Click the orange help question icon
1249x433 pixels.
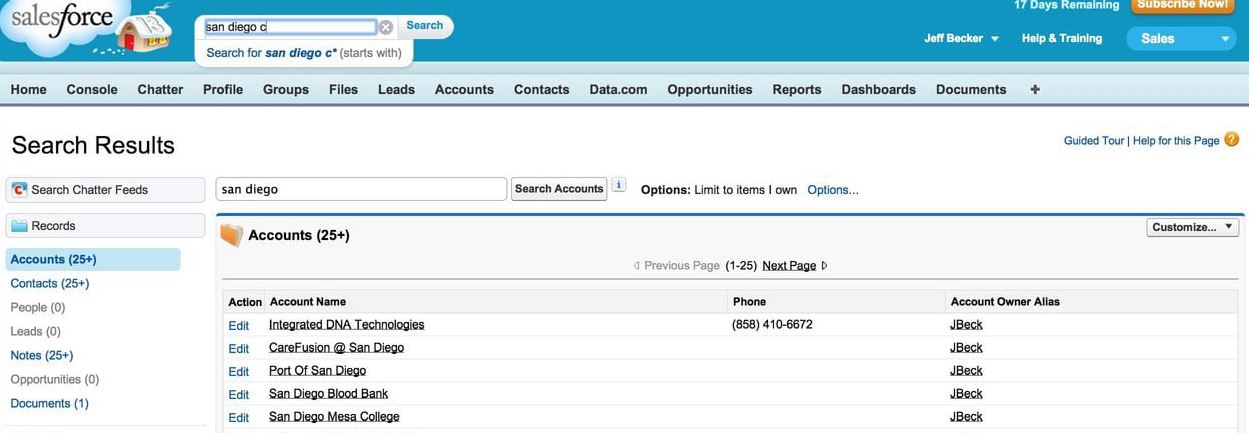(x=1231, y=140)
